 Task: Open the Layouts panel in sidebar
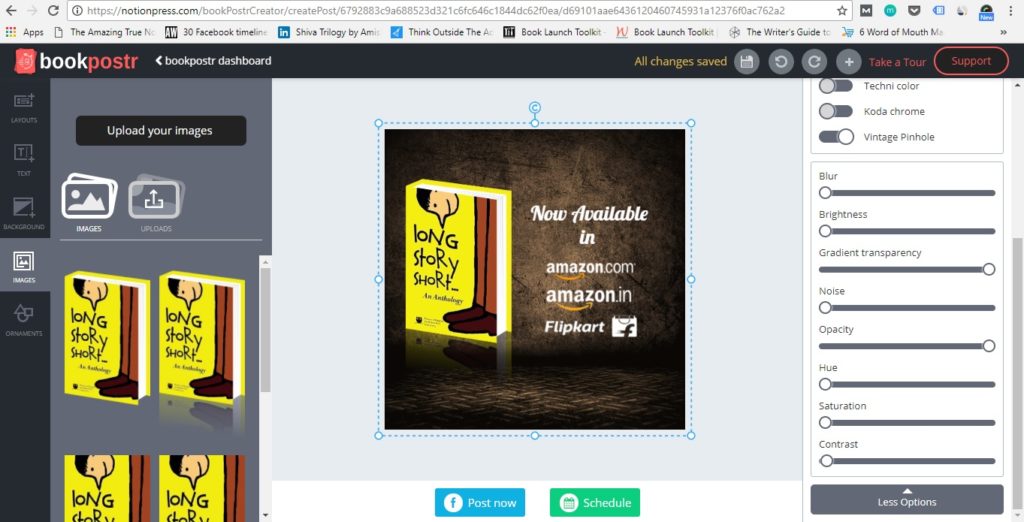pos(24,107)
